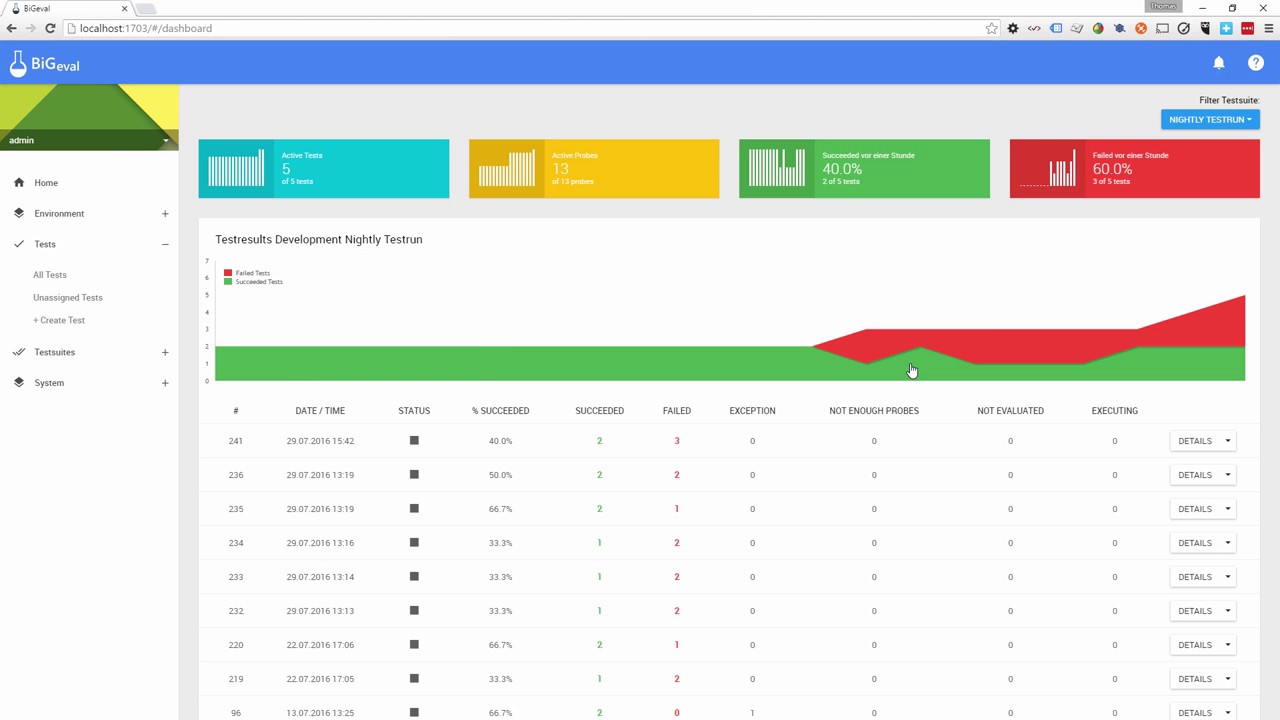Click date 13.07.2016 13:25 cell
Screen dimensions: 1280x720
pos(320,713)
